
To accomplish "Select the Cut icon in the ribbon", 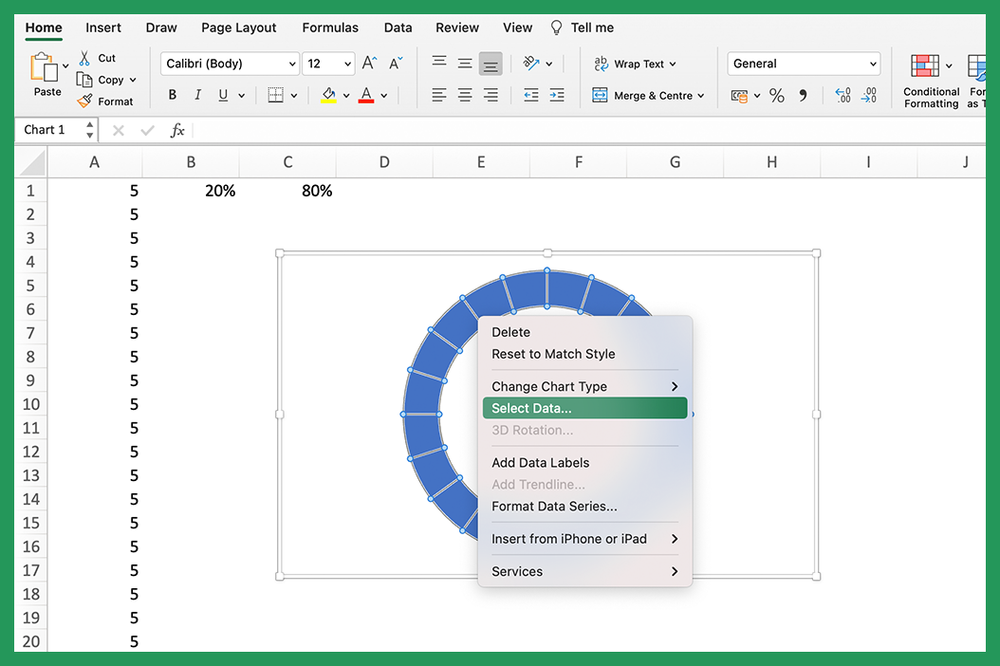I will (84, 58).
